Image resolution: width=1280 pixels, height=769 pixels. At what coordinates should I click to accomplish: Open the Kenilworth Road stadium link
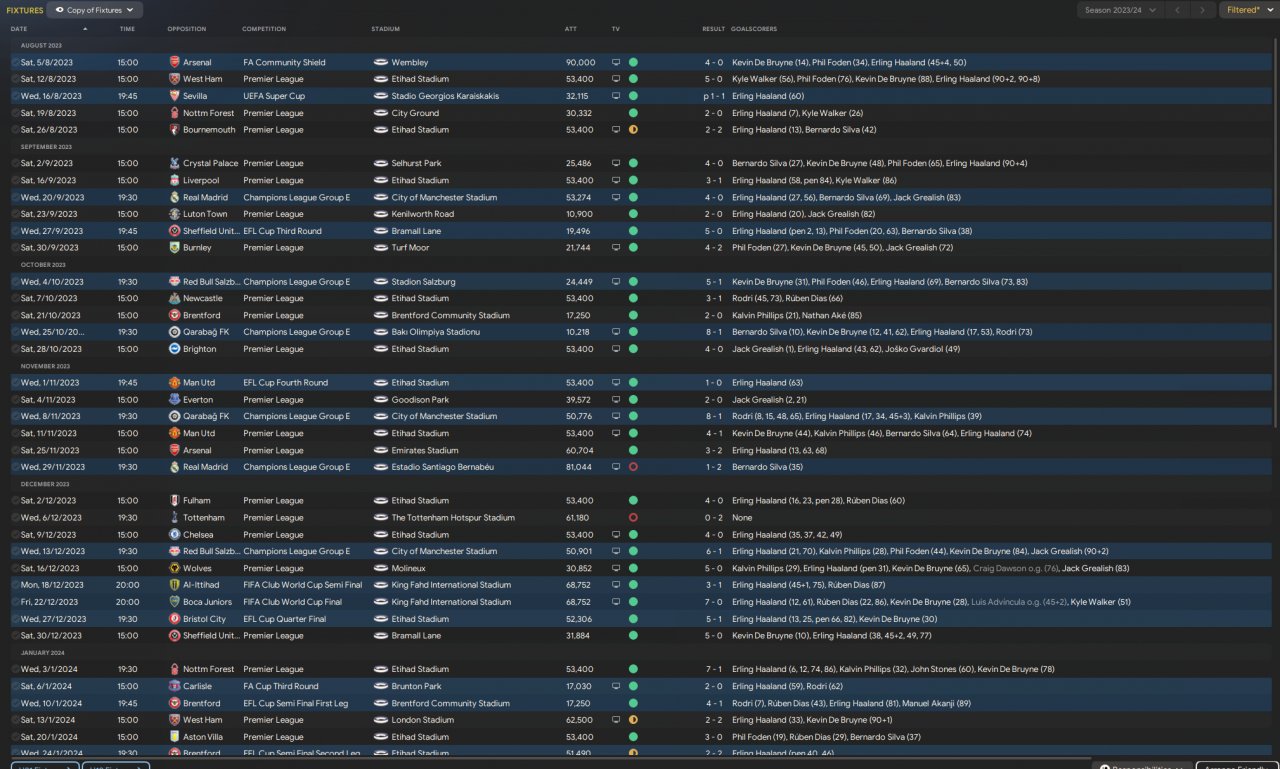tap(422, 214)
